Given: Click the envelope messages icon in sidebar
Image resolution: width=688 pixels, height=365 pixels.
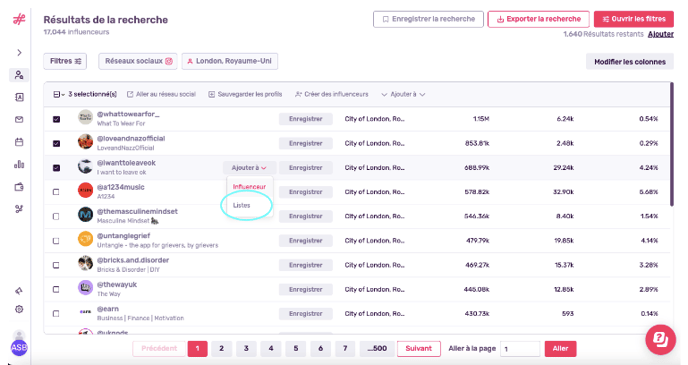Looking at the screenshot, I should 19,119.
